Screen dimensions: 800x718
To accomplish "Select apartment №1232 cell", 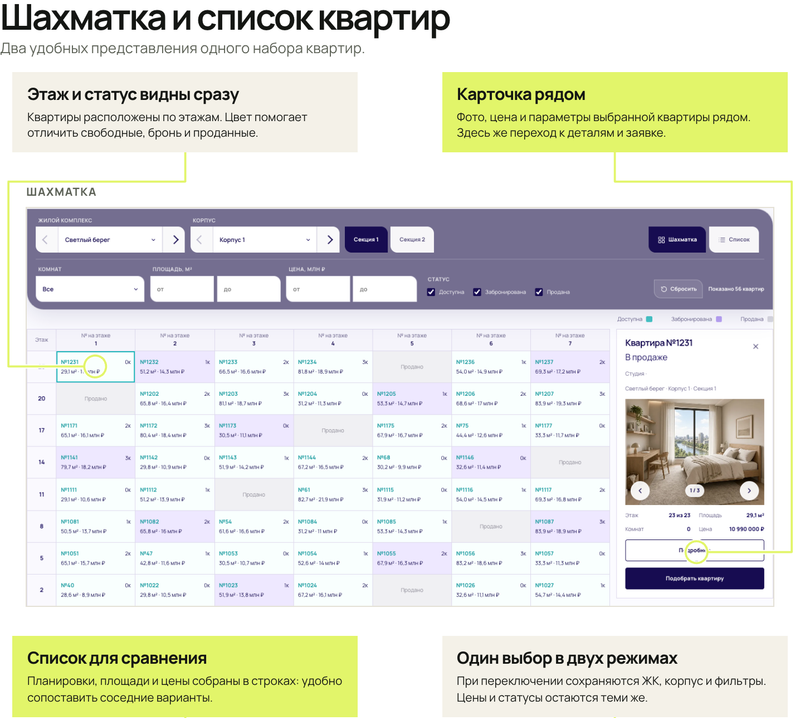I will [175, 367].
